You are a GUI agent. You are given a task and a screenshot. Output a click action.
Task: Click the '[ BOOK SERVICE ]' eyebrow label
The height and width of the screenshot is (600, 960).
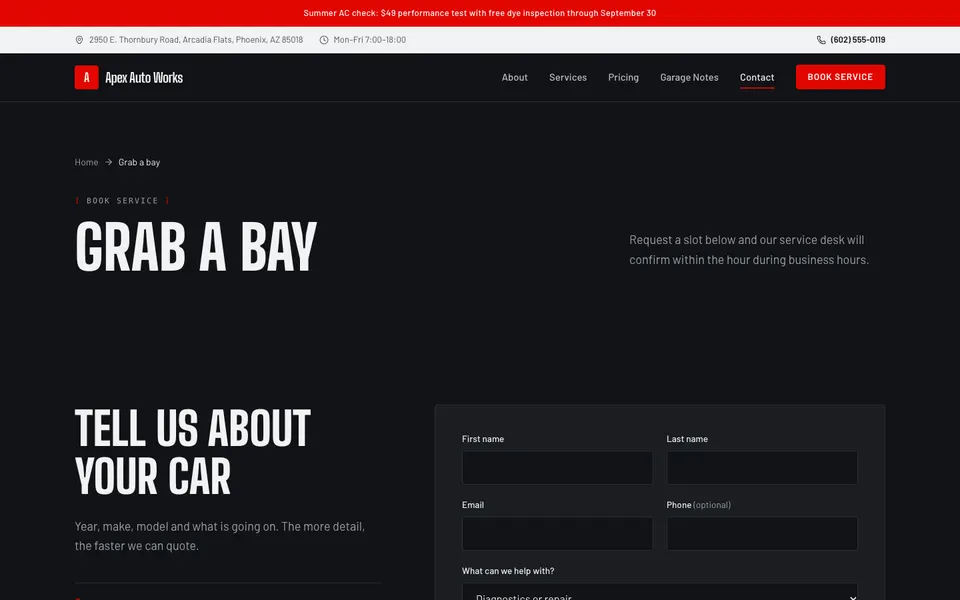pos(122,201)
